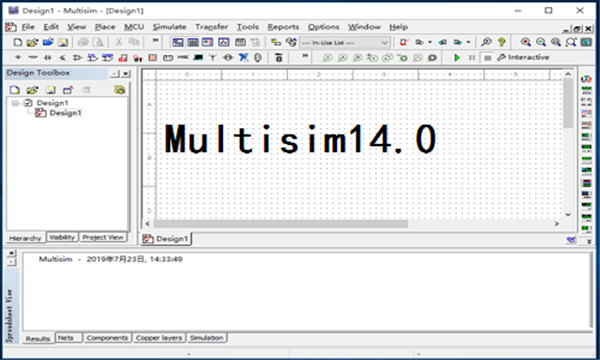Open the Simulate menu
The height and width of the screenshot is (360, 600).
click(170, 27)
